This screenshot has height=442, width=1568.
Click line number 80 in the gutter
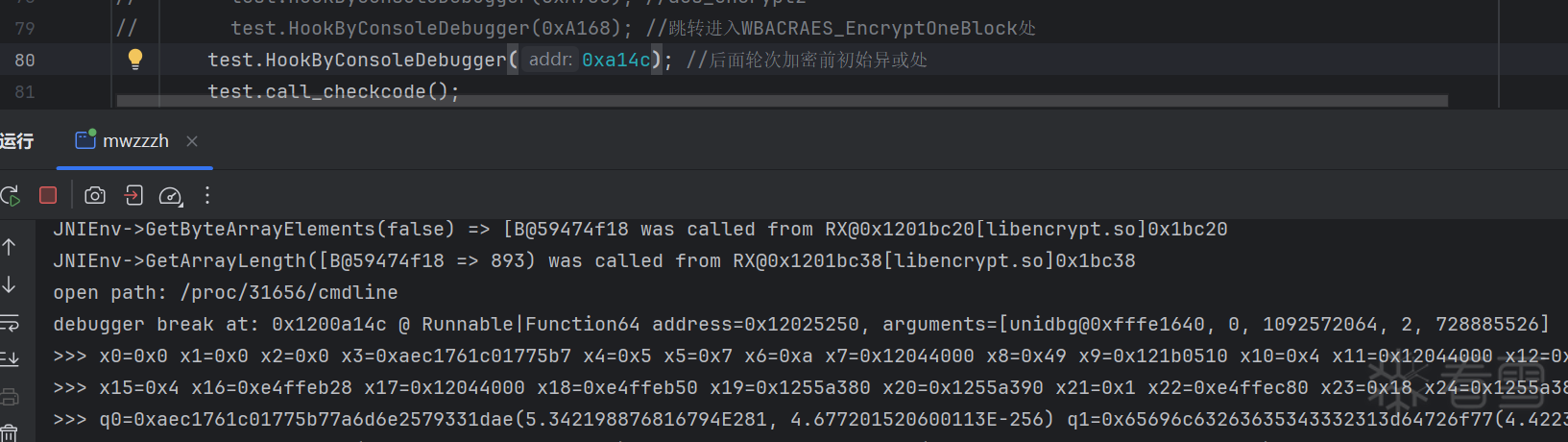coord(25,60)
